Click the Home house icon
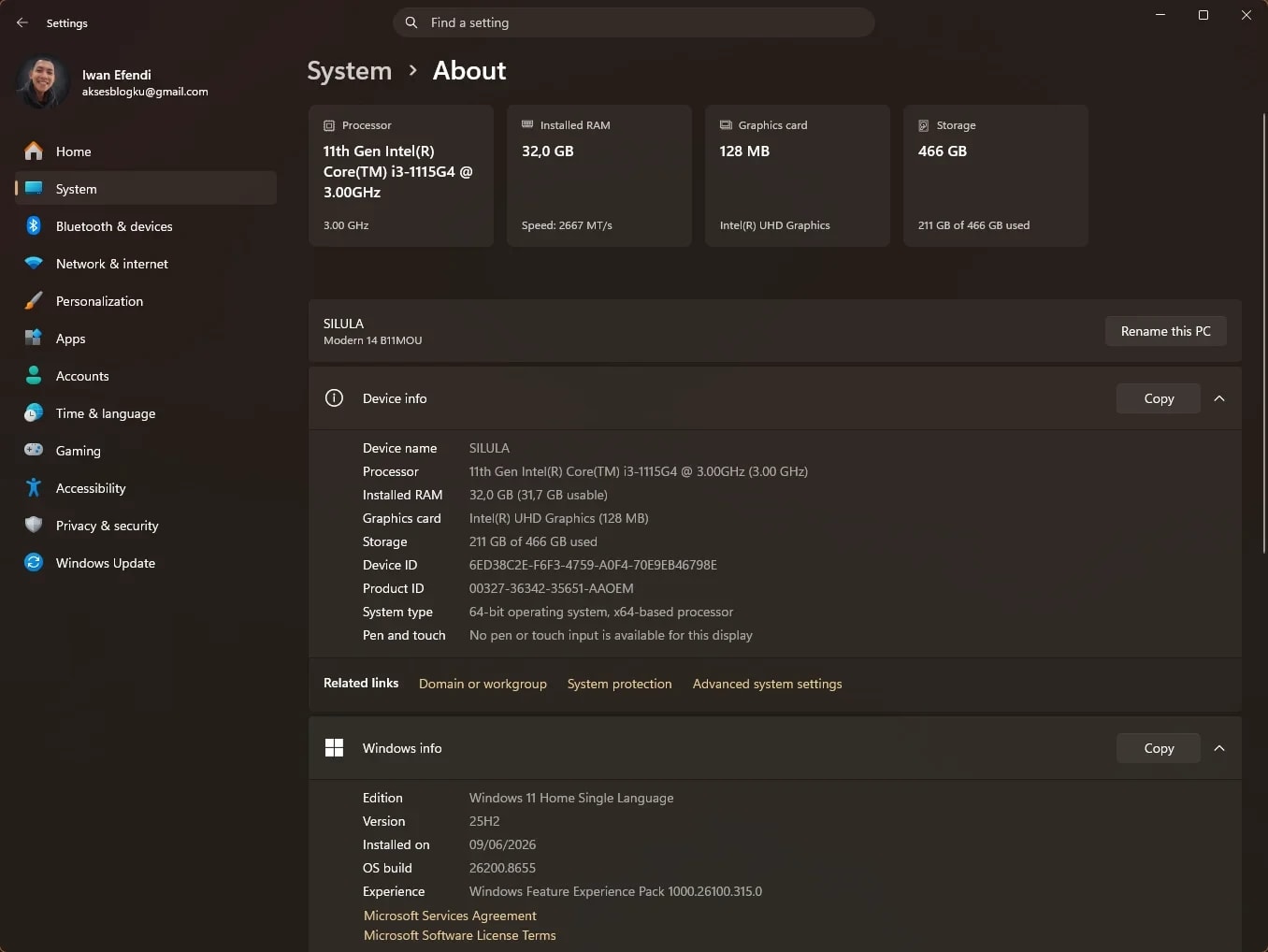Screen dimensions: 1268x952 coord(34,151)
